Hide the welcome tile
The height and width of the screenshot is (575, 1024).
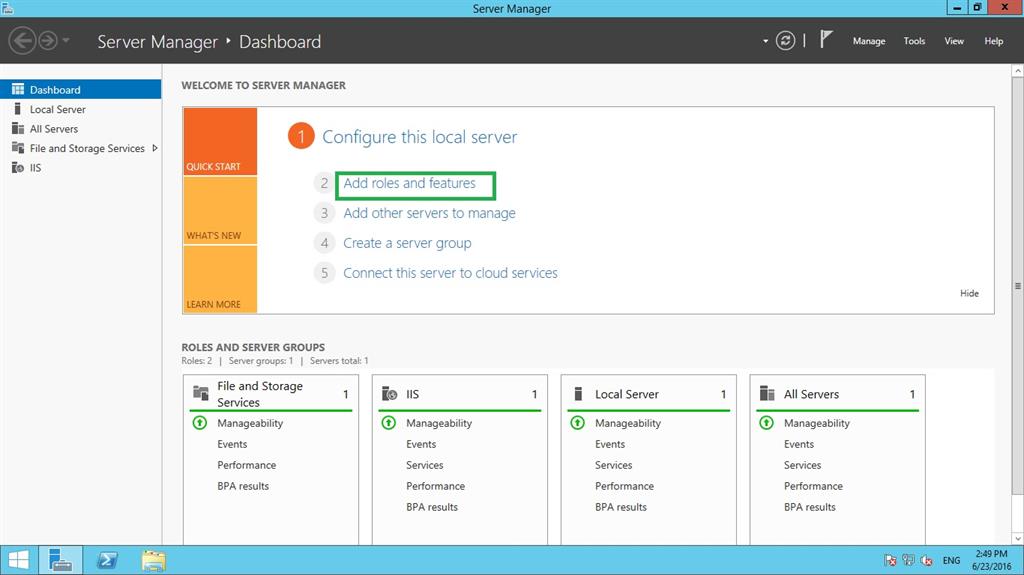click(969, 293)
